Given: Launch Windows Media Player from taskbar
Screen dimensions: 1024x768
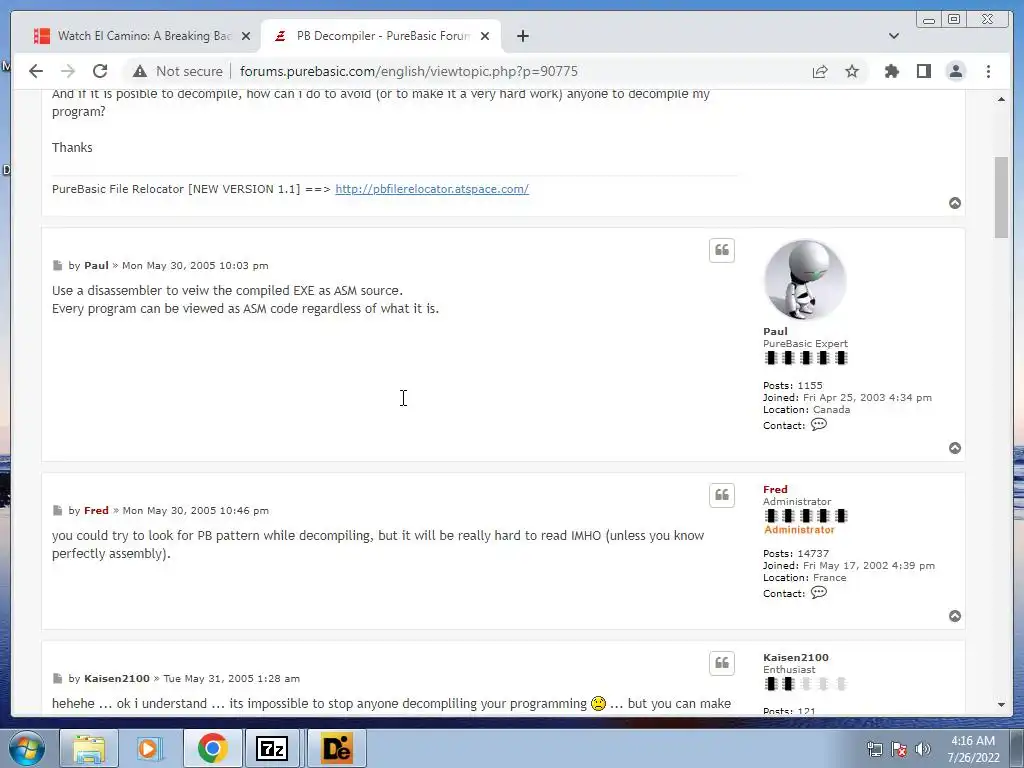Looking at the screenshot, I should click(x=150, y=748).
